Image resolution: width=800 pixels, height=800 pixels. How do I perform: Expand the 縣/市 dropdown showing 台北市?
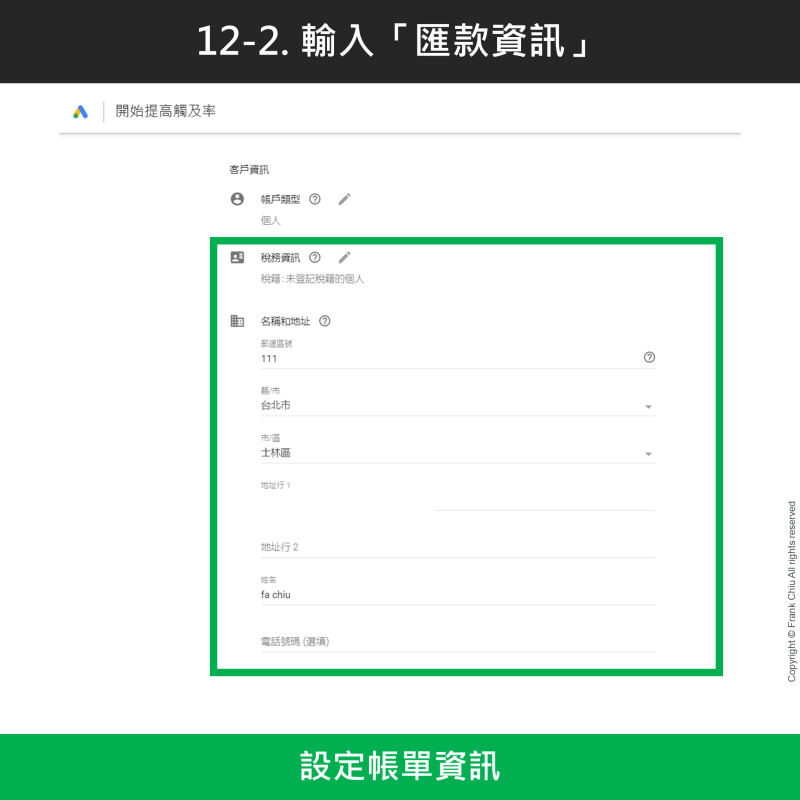point(648,407)
